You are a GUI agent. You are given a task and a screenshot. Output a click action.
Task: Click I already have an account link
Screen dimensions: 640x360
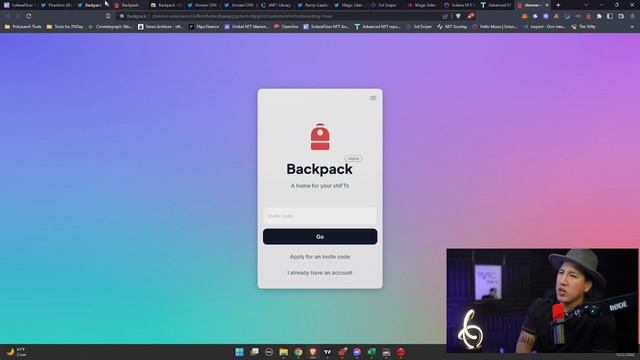[x=320, y=273]
